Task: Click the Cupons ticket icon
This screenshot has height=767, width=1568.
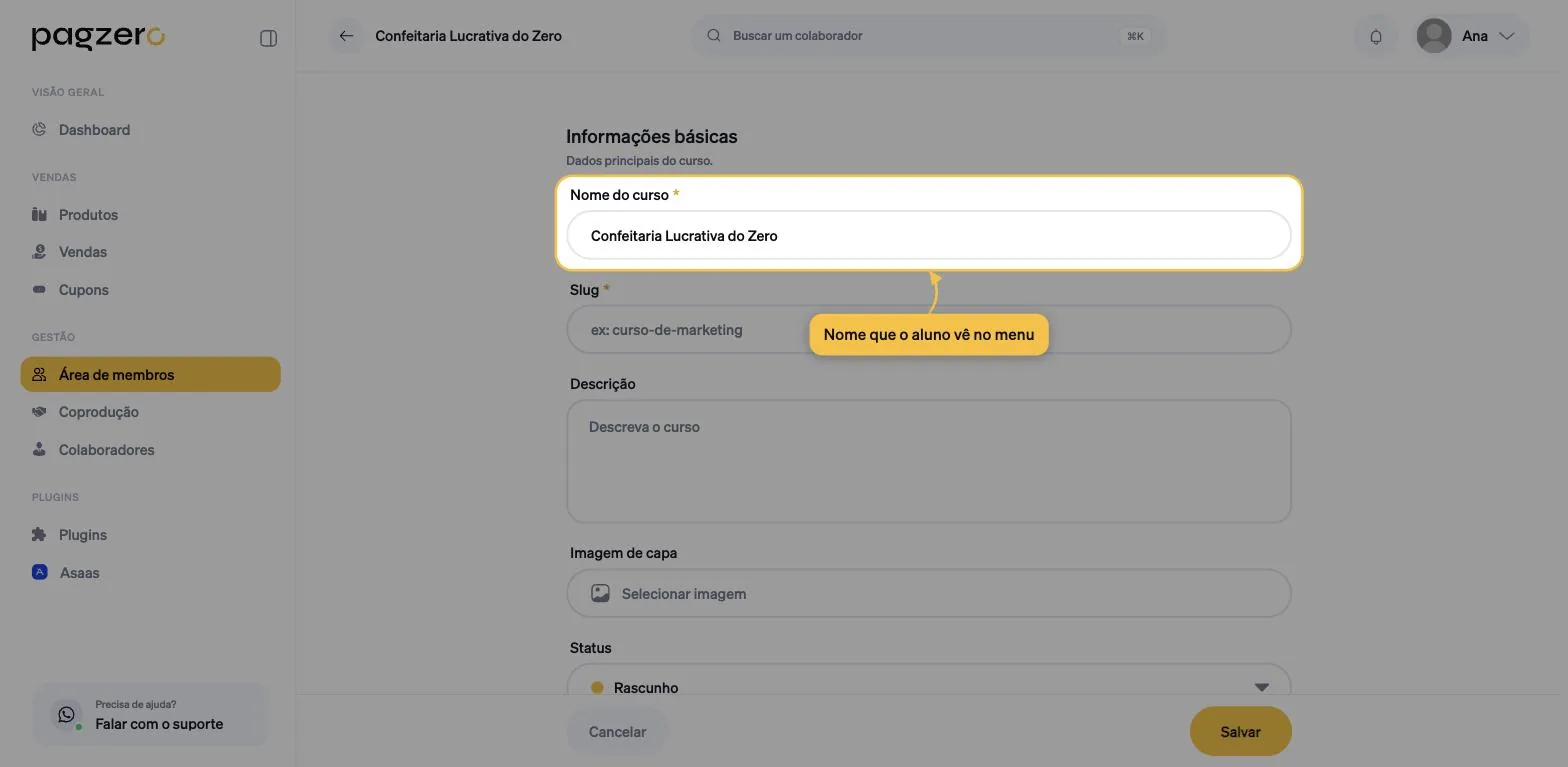Action: point(39,289)
